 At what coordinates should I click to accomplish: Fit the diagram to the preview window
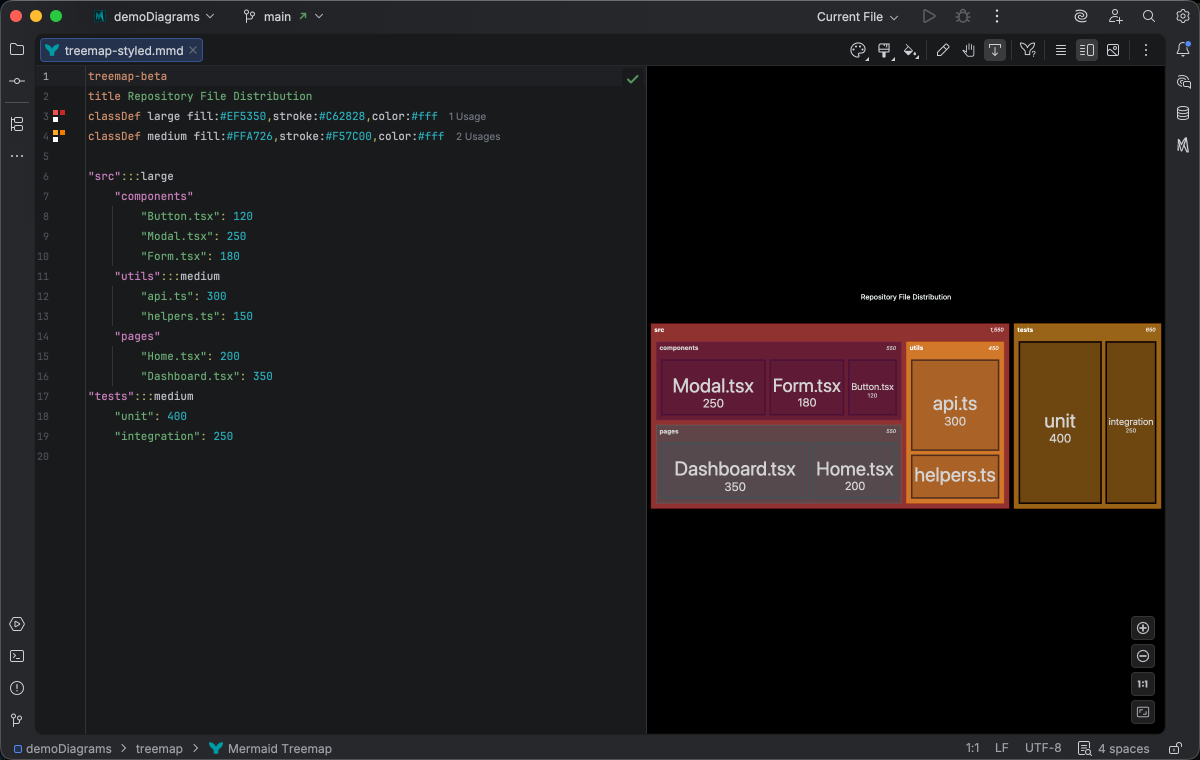tap(1144, 712)
